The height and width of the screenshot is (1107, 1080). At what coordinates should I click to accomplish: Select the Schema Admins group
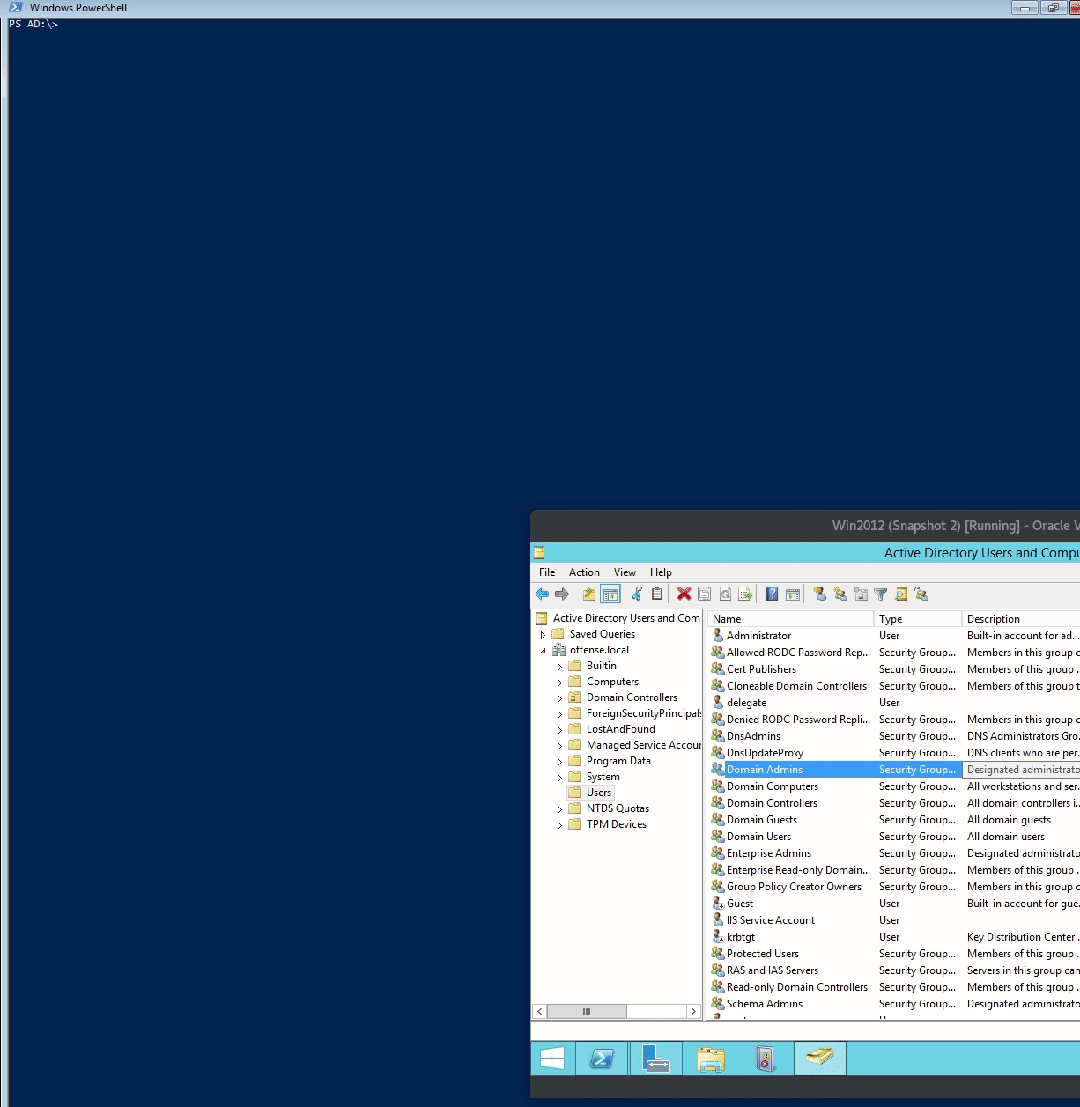(764, 1004)
